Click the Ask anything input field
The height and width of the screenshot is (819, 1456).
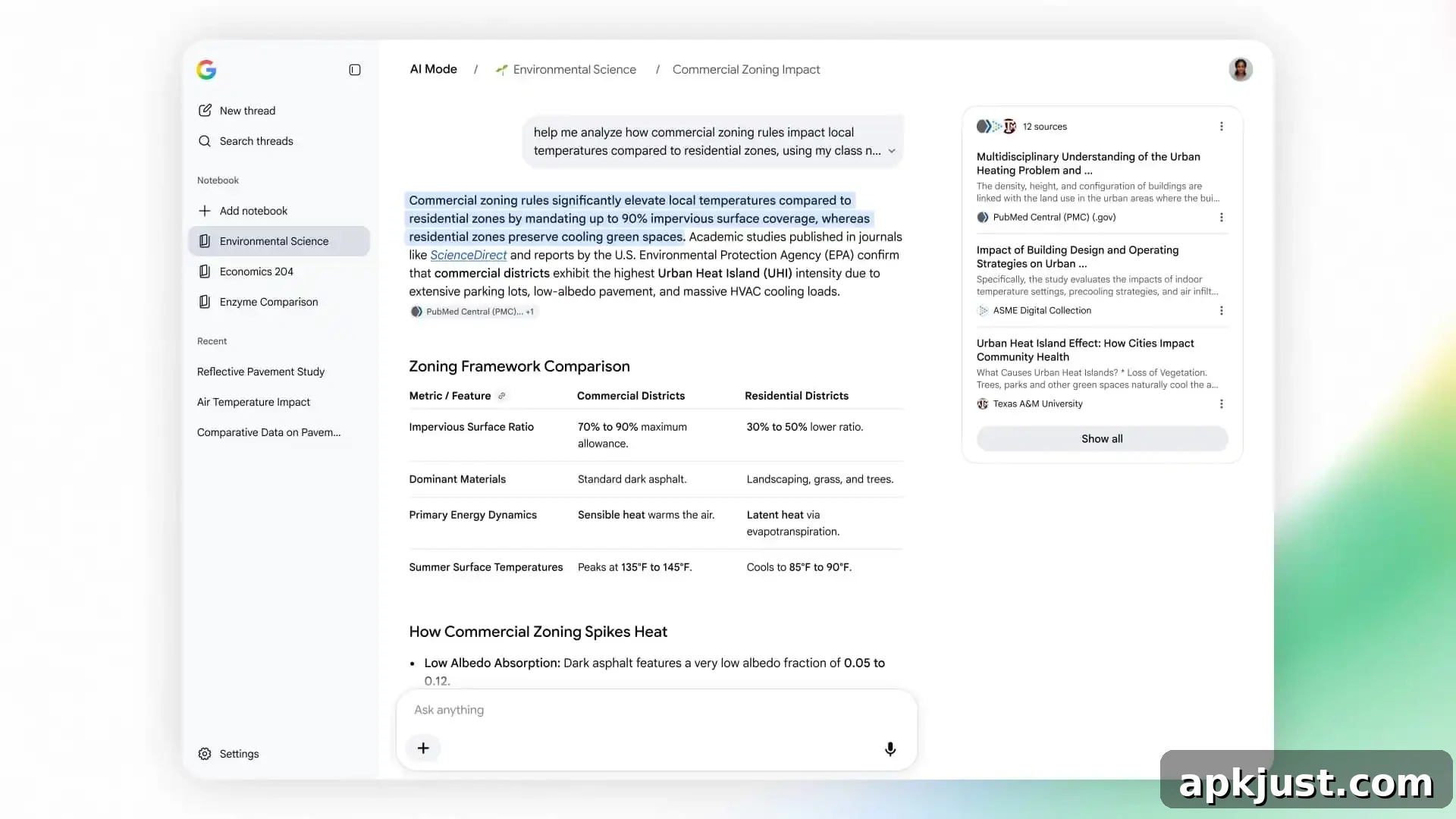pyautogui.click(x=656, y=710)
